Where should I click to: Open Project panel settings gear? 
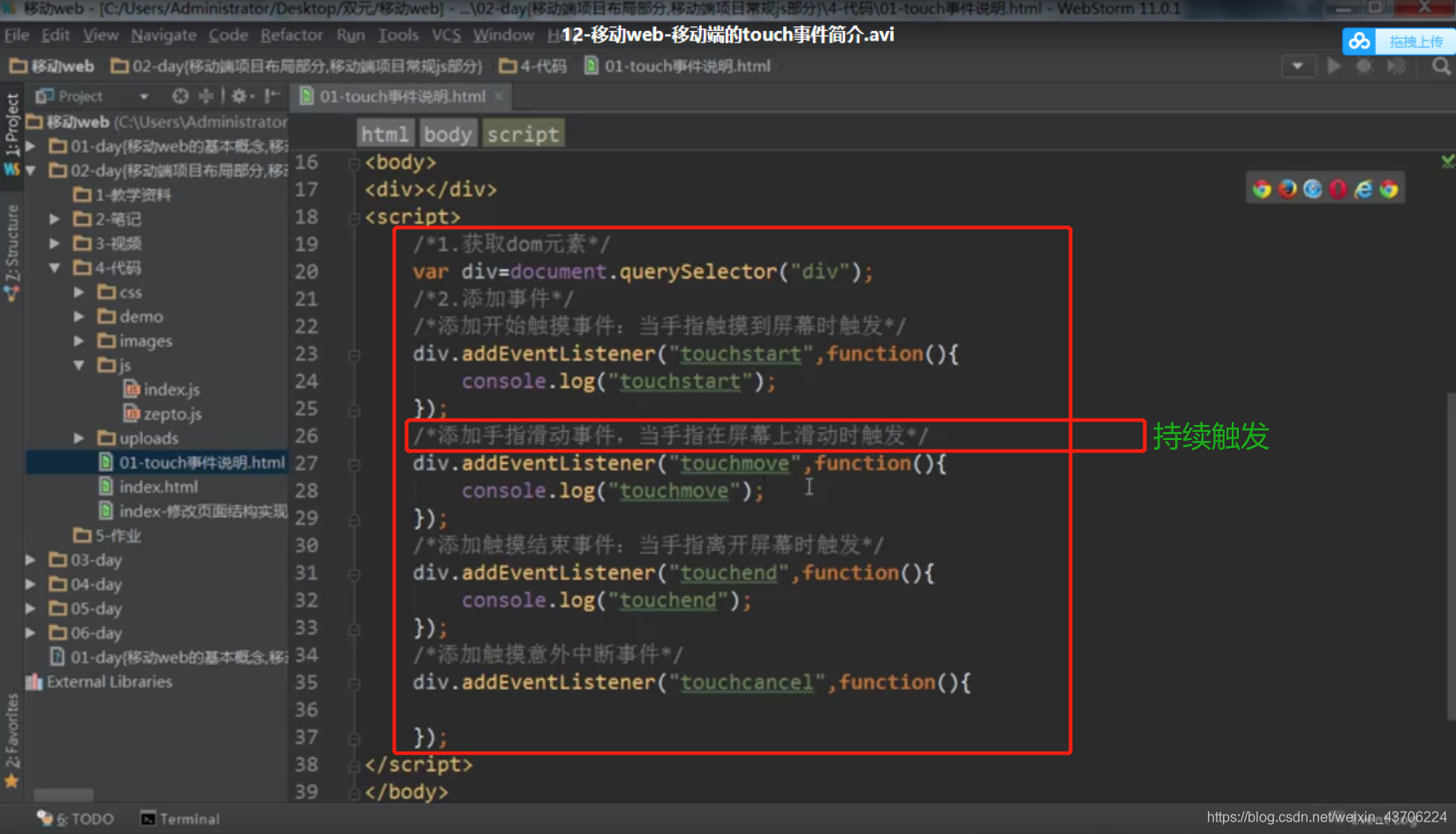pyautogui.click(x=239, y=95)
